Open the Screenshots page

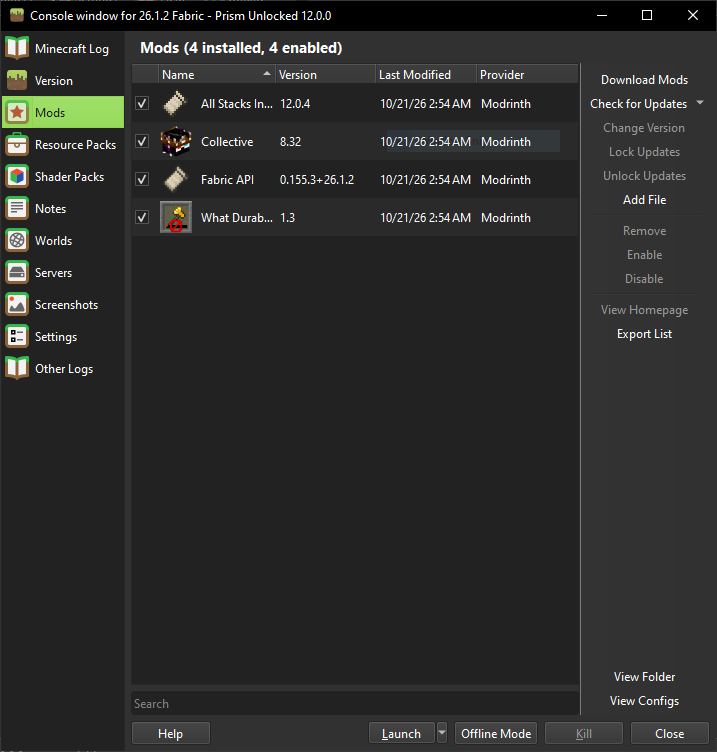click(x=63, y=305)
